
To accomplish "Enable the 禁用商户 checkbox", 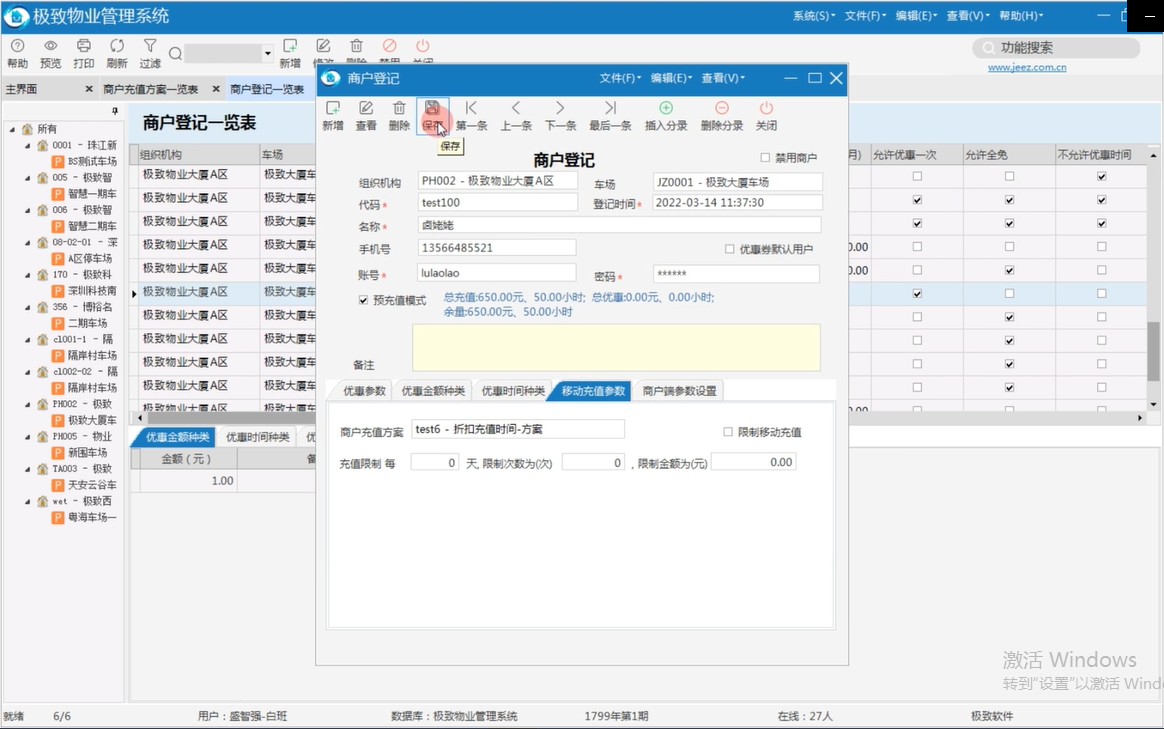I will point(765,158).
